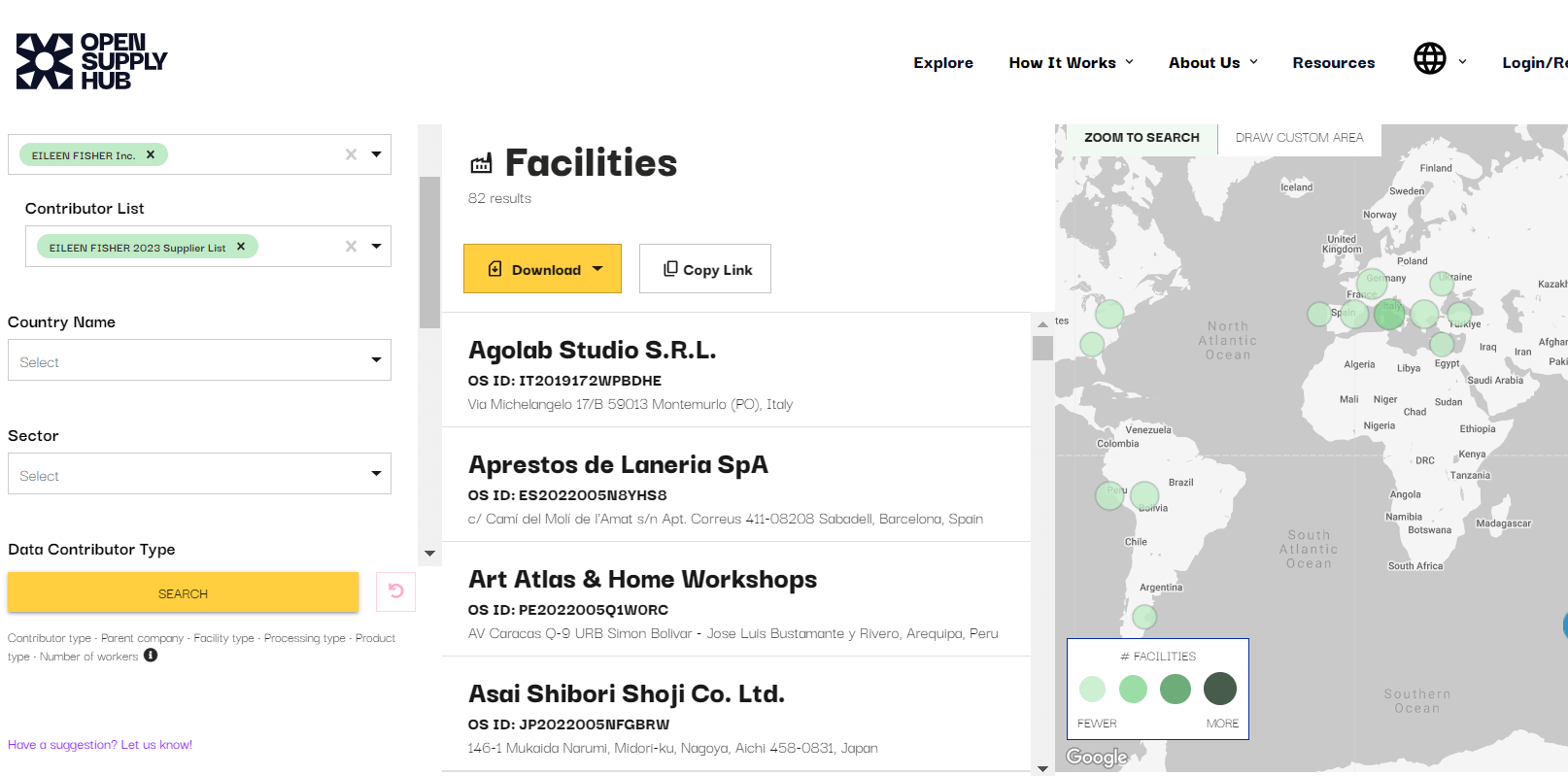Open Agolab Studio S.R.L. facility
The height and width of the screenshot is (776, 1568).
(592, 351)
